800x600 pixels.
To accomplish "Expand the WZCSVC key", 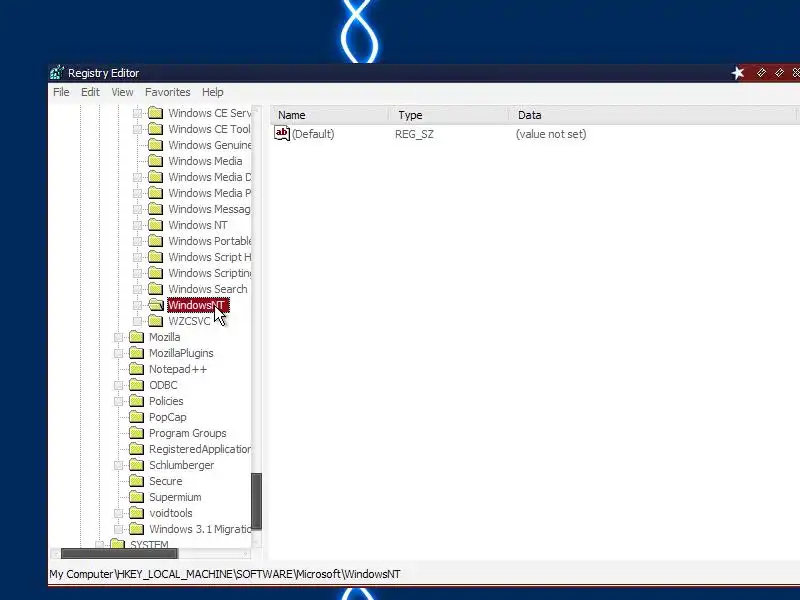I will [x=137, y=321].
